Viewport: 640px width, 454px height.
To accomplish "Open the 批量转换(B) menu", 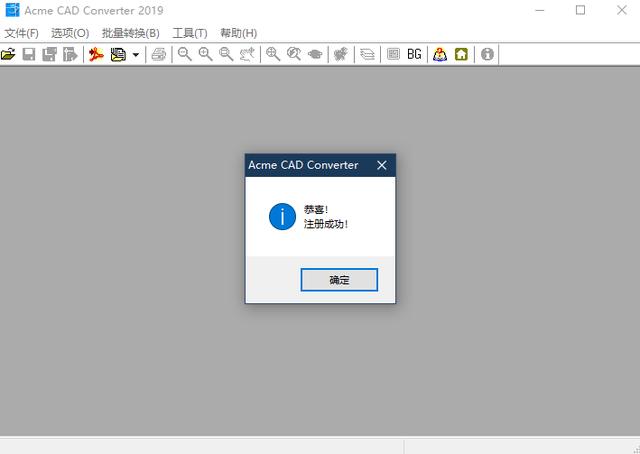I will click(131, 33).
